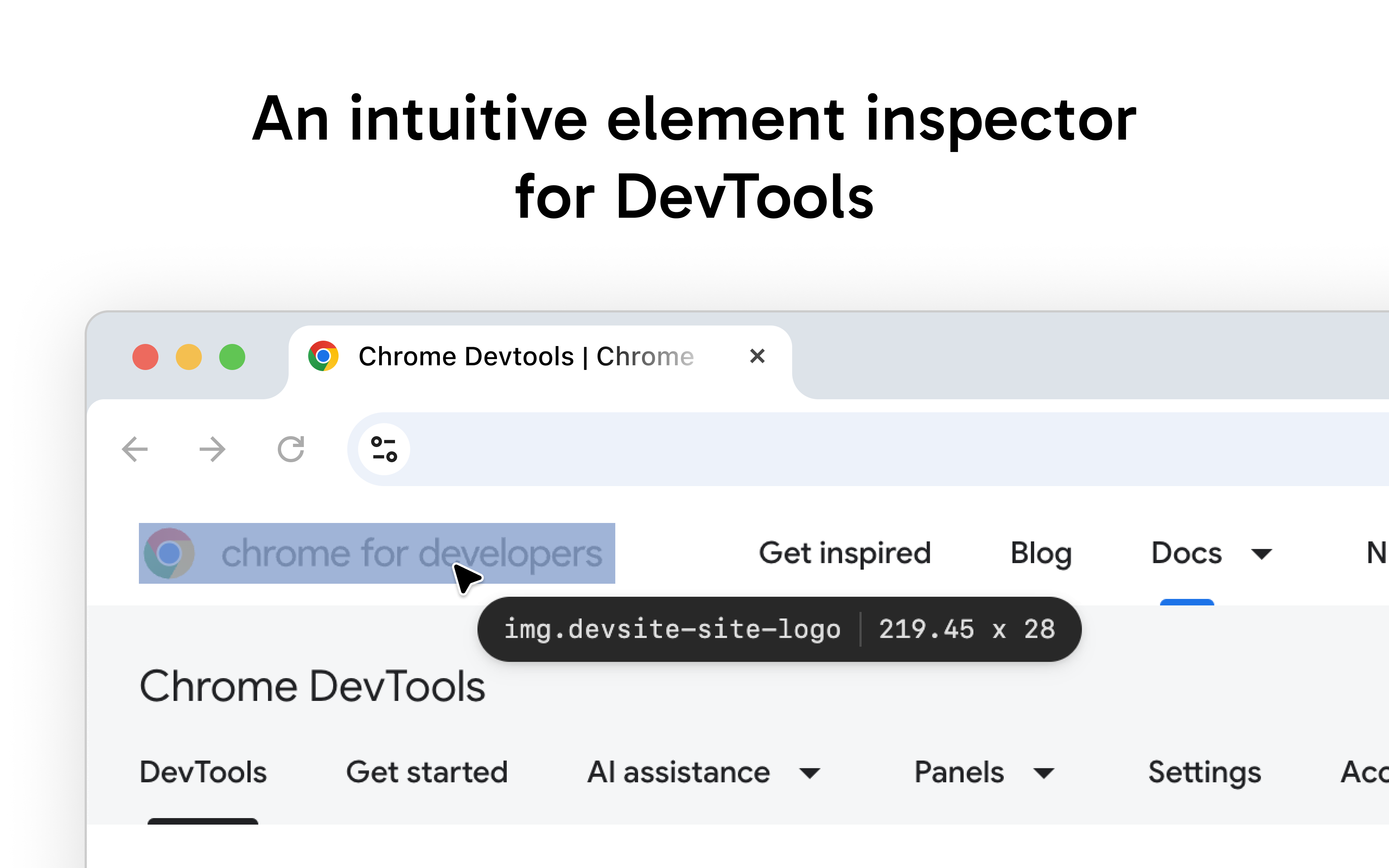The height and width of the screenshot is (868, 1389).
Task: Click the yellow minimize dot
Action: coord(189,357)
